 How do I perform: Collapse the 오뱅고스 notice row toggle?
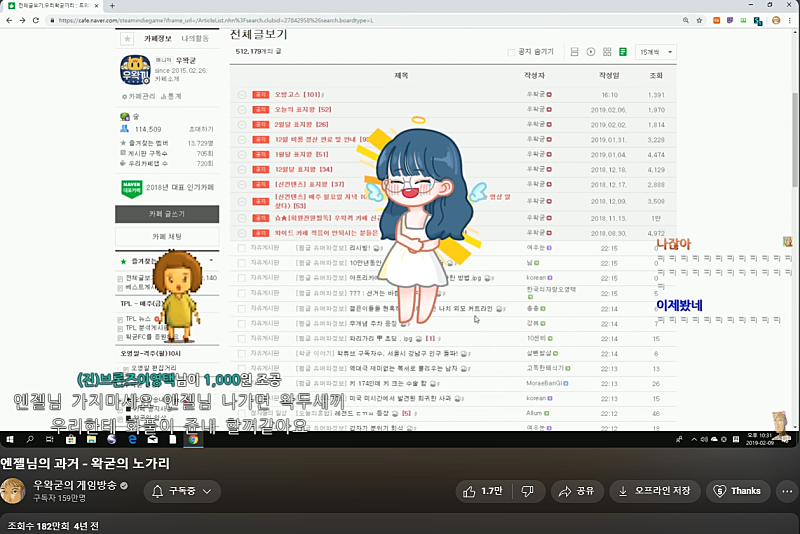(x=242, y=94)
